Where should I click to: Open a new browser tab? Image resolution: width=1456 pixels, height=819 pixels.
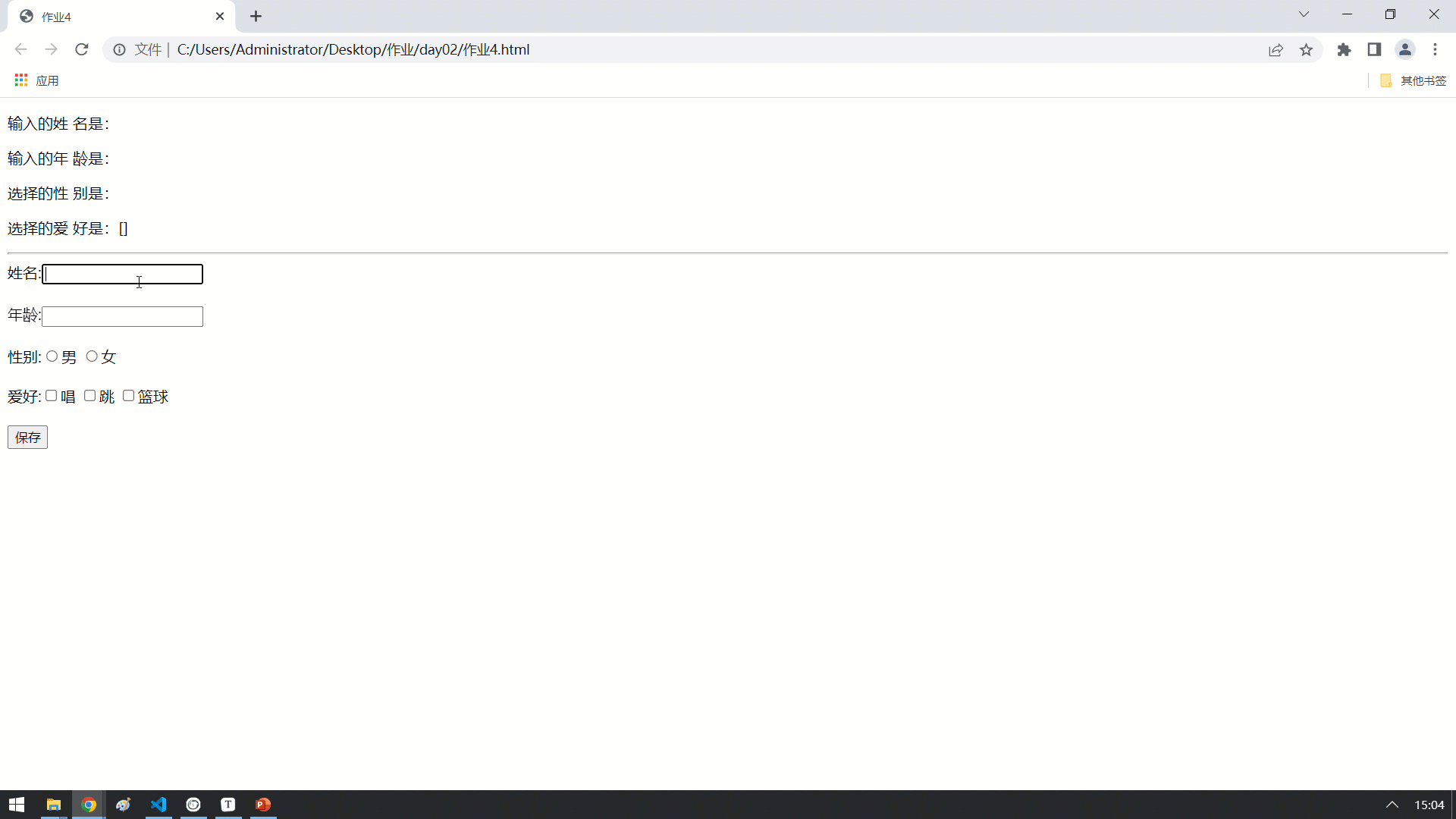(256, 16)
